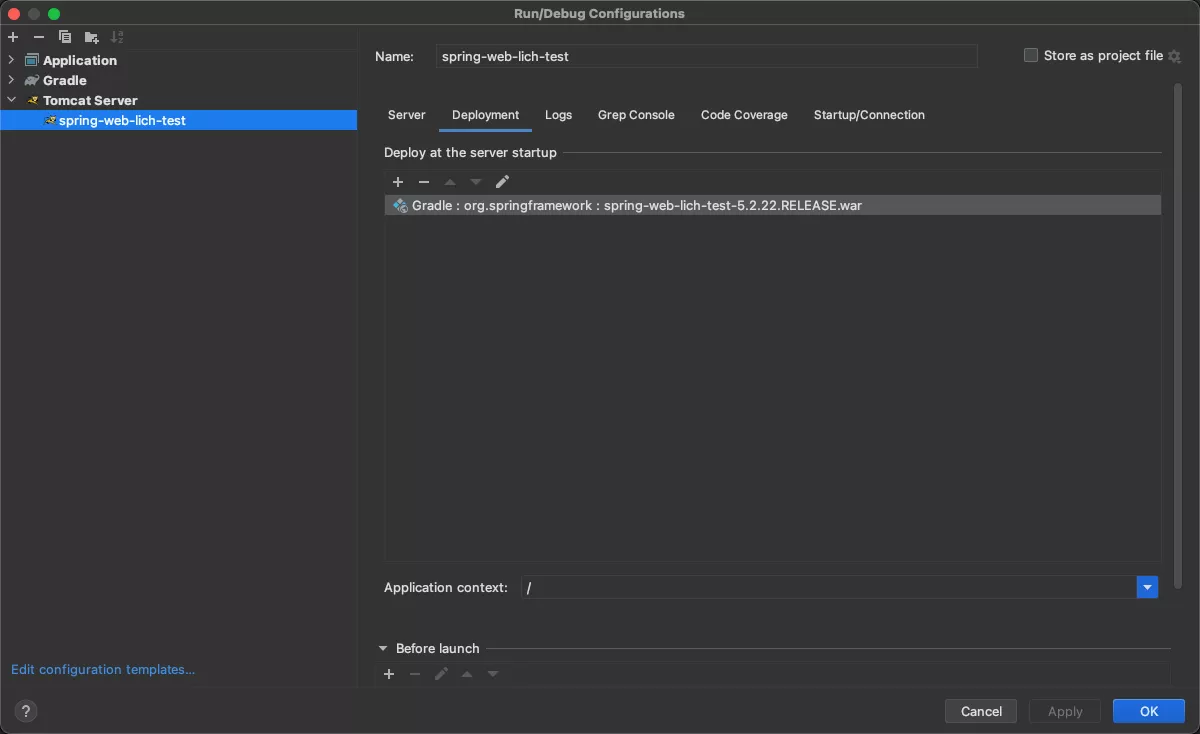
Task: Enable Store as project file checkbox
Action: (1031, 56)
